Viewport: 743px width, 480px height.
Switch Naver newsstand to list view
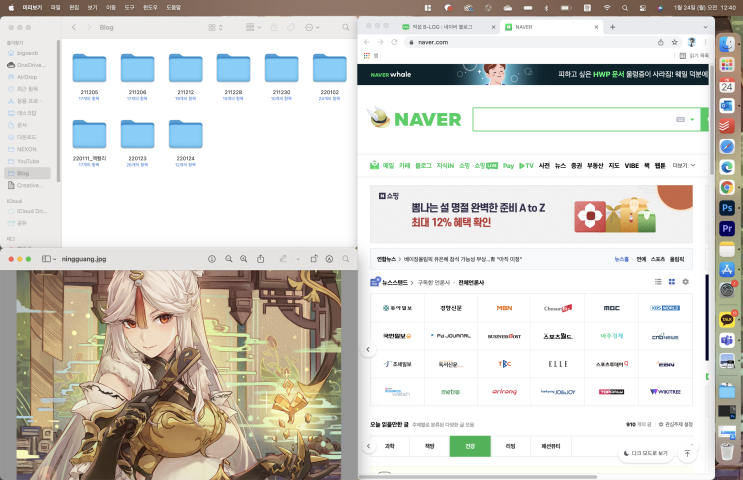pyautogui.click(x=658, y=282)
